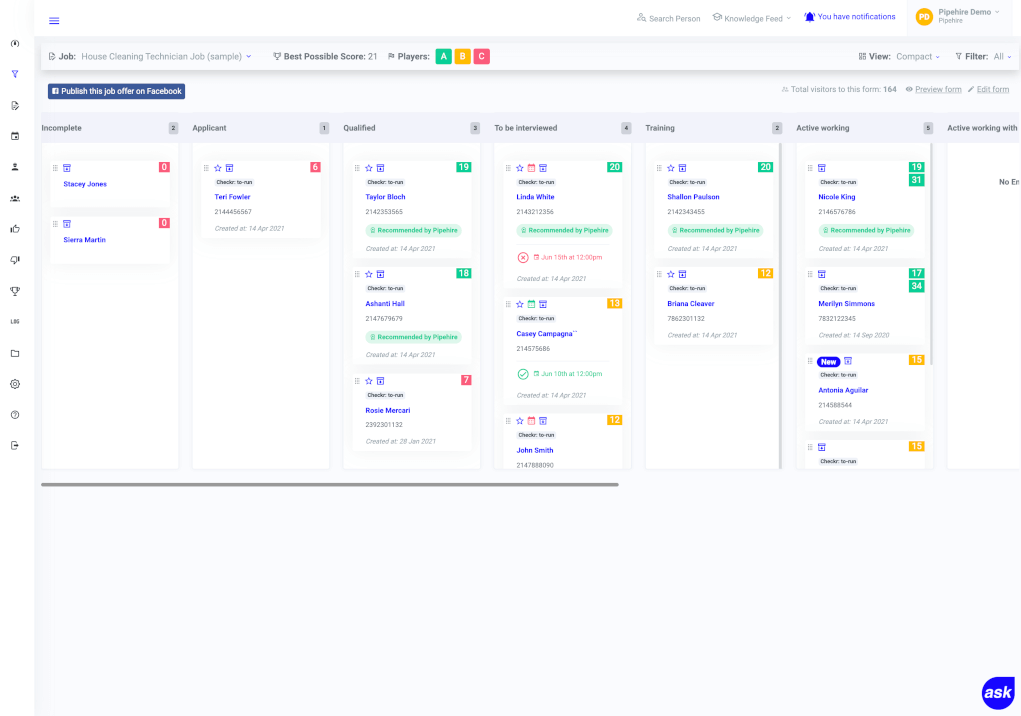This screenshot has width=1021, height=716.
Task: Click the thumbs up icon in sidebar
Action: (x=15, y=229)
